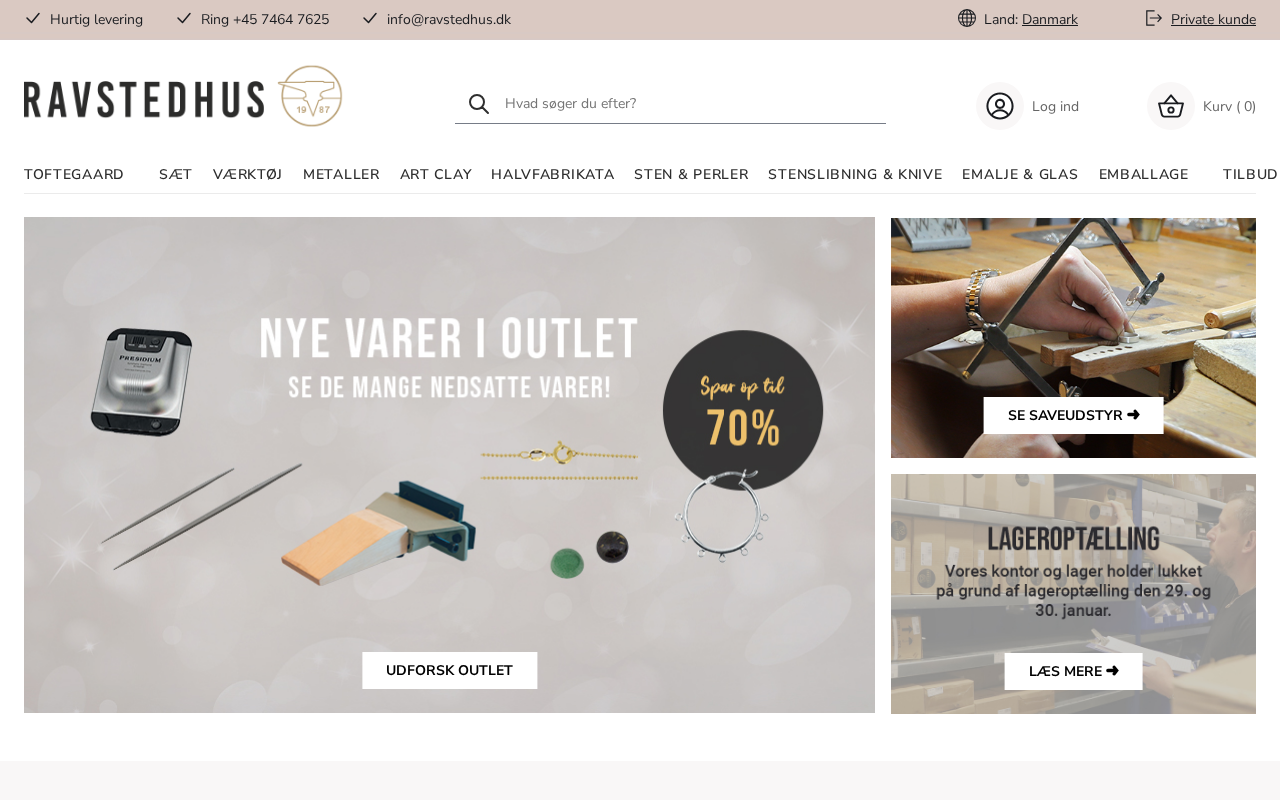Open the user account icon
The width and height of the screenshot is (1280, 800).
(x=1000, y=106)
